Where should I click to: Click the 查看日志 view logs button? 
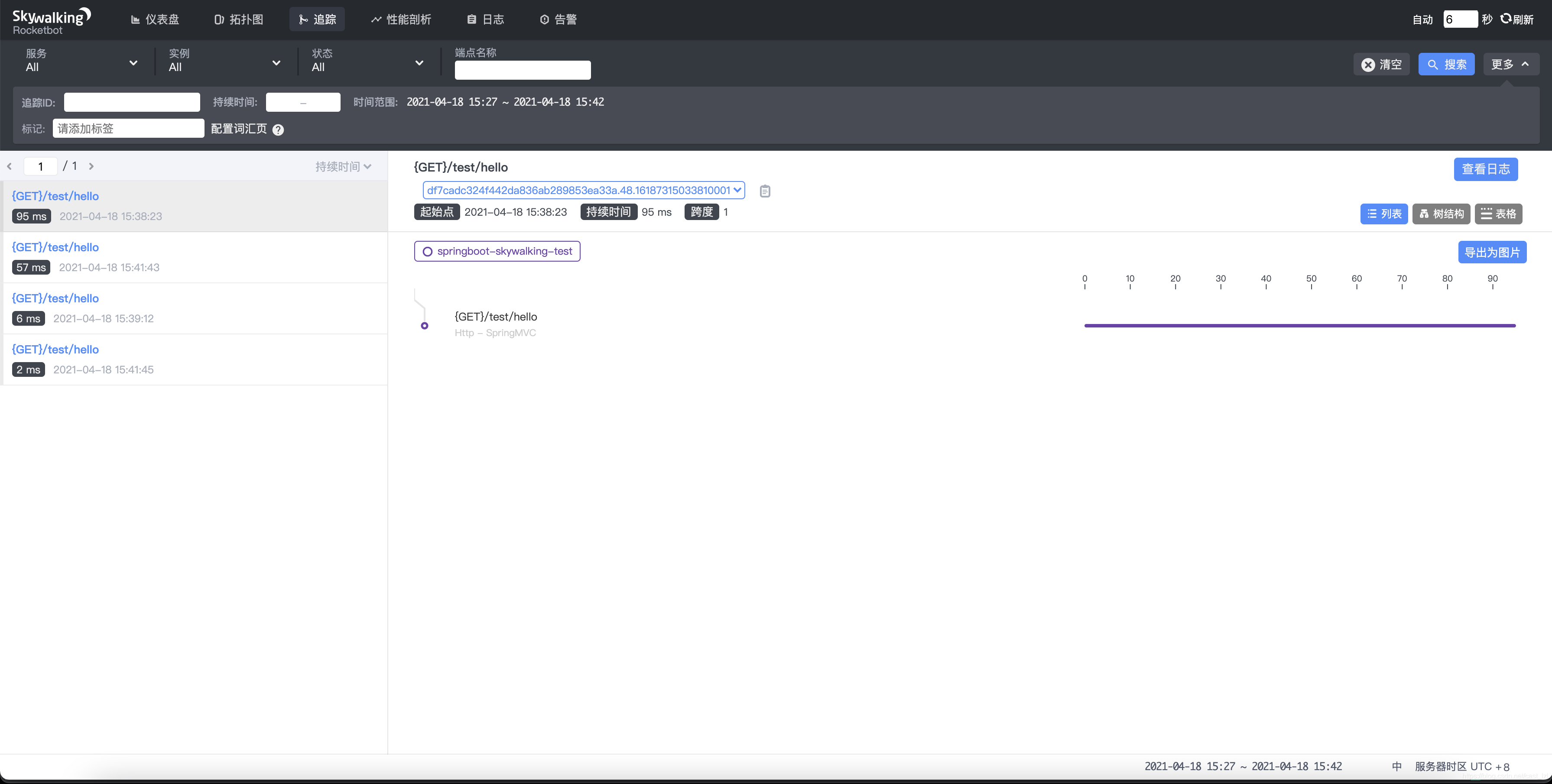[1485, 169]
